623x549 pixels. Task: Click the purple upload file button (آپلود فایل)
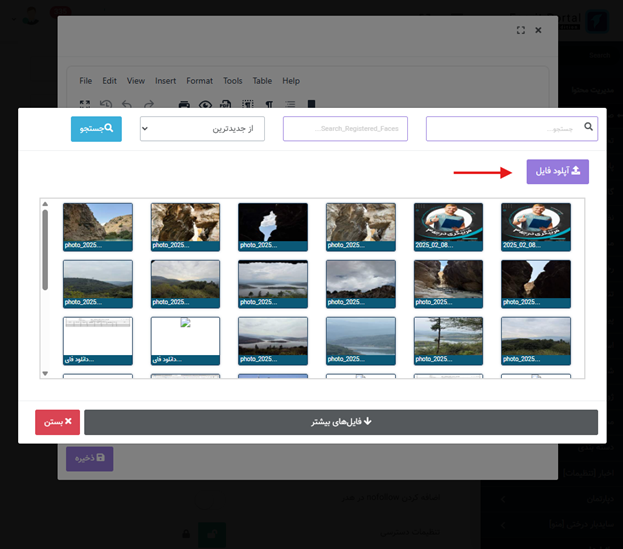558,171
